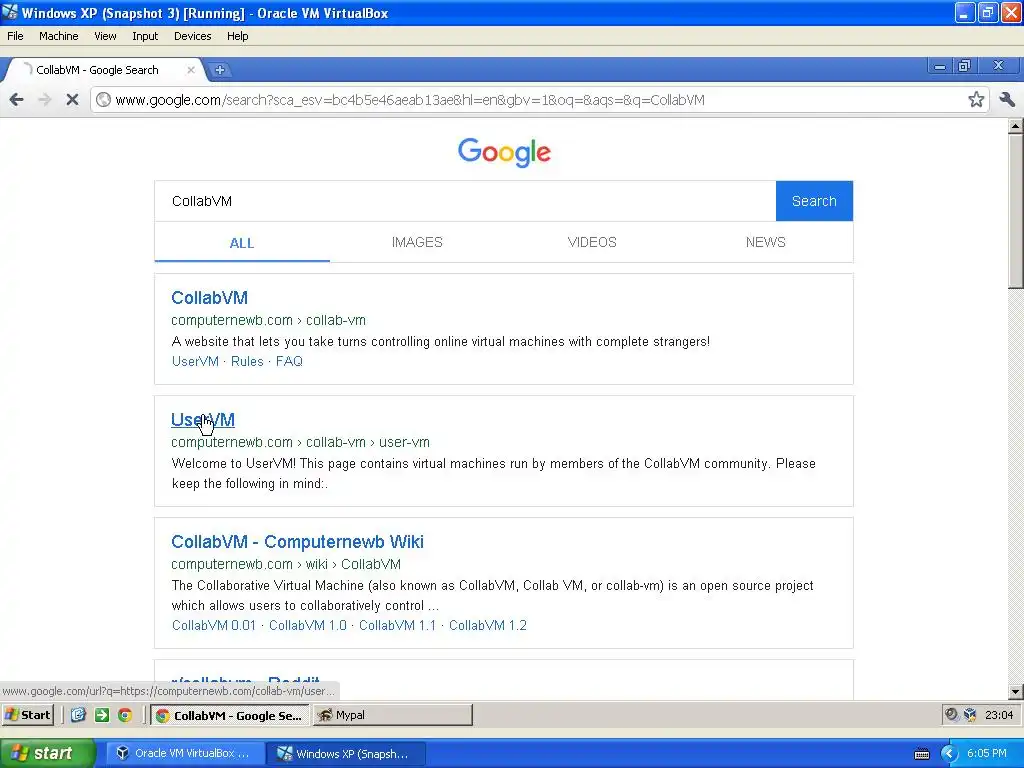Open the CollabVM first result link
The image size is (1024, 768).
210,298
